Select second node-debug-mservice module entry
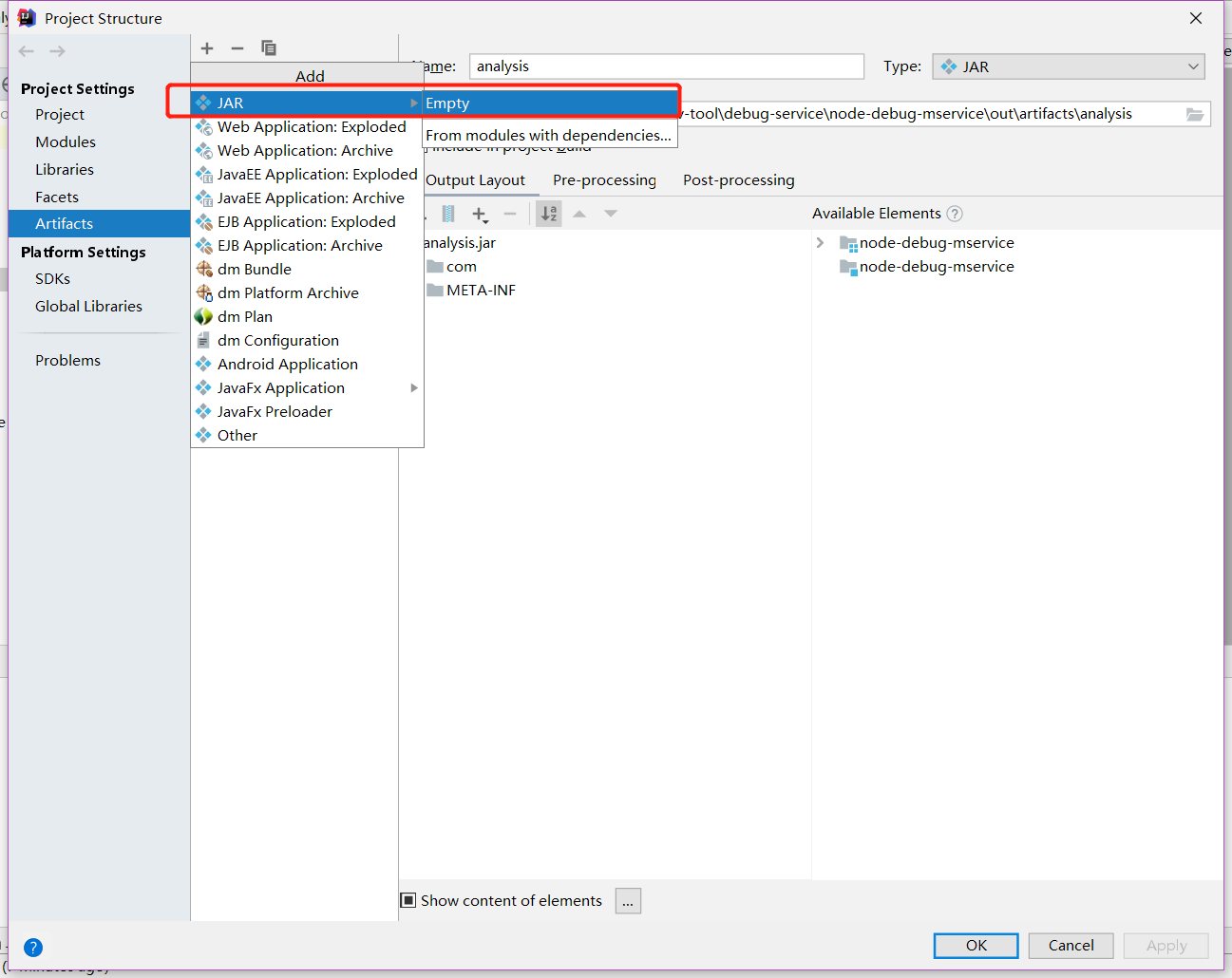The width and height of the screenshot is (1232, 978). tap(927, 267)
